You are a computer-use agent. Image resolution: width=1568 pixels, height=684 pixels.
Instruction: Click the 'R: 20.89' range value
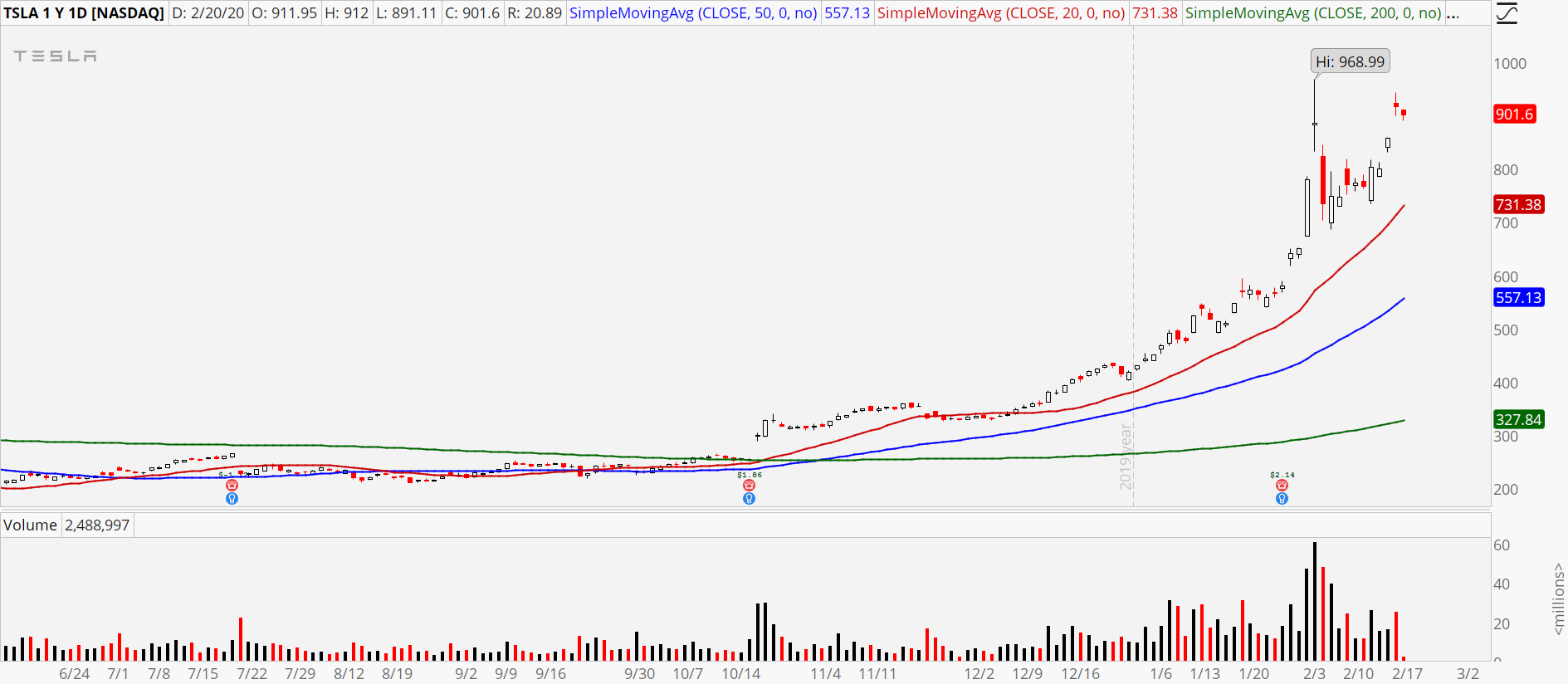[535, 13]
